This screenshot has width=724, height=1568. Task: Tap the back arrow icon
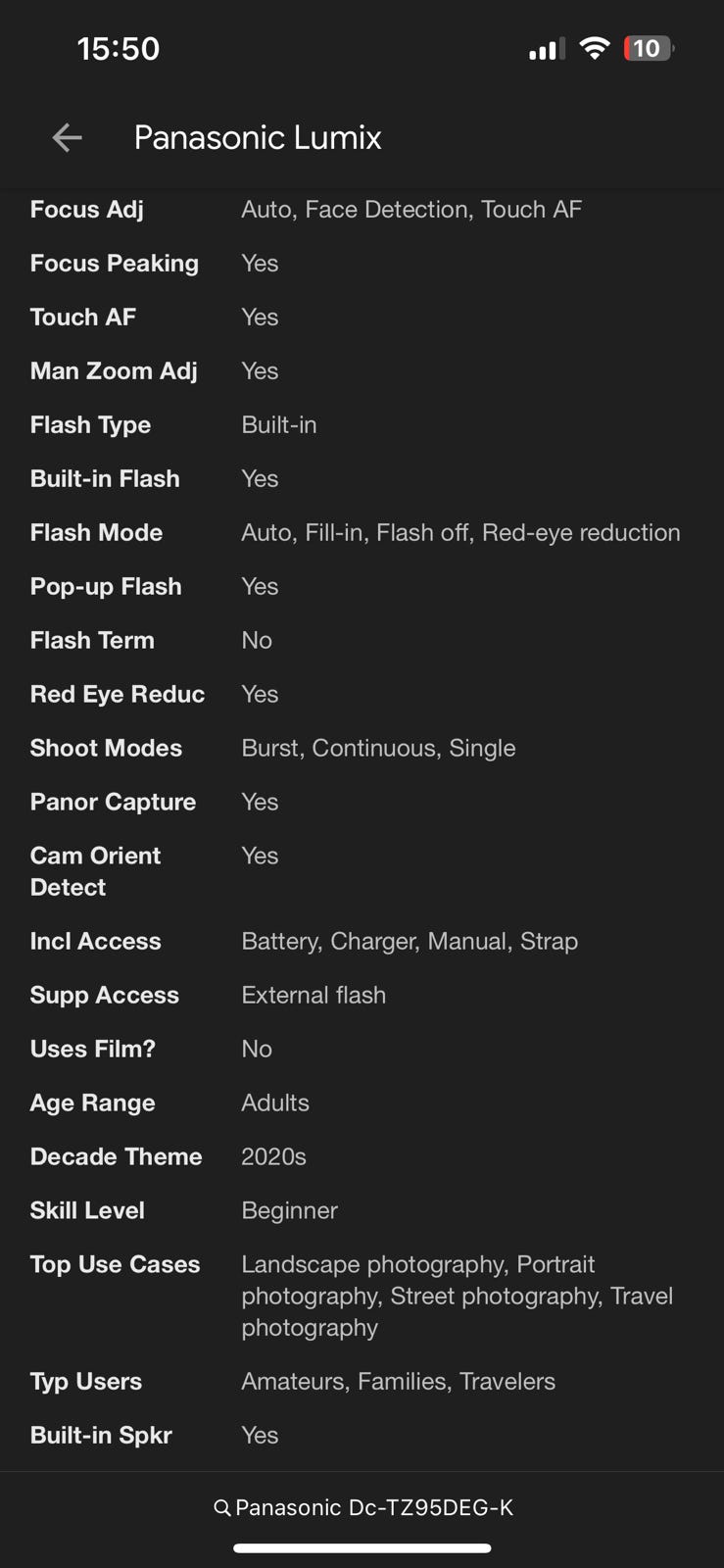coord(67,138)
